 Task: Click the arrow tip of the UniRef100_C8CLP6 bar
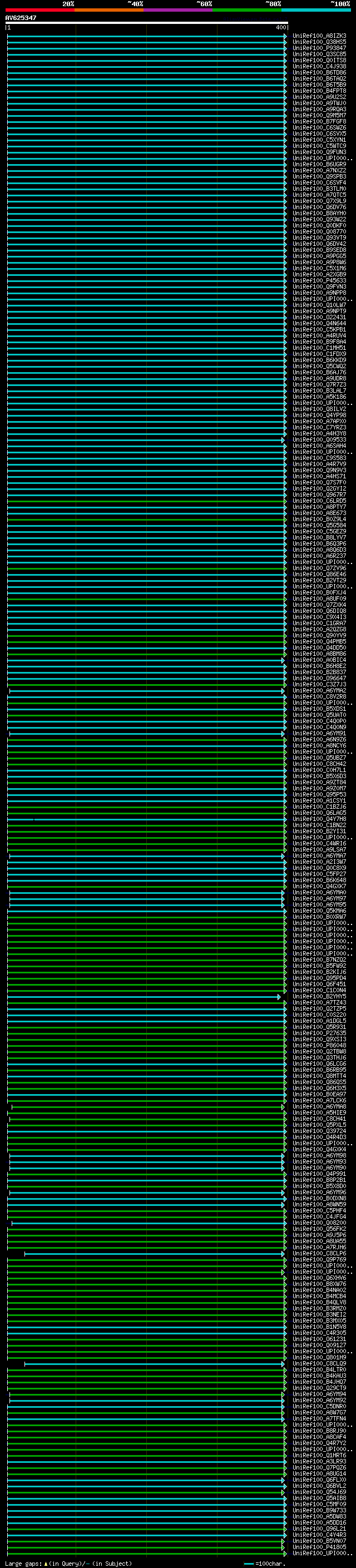(x=283, y=1254)
